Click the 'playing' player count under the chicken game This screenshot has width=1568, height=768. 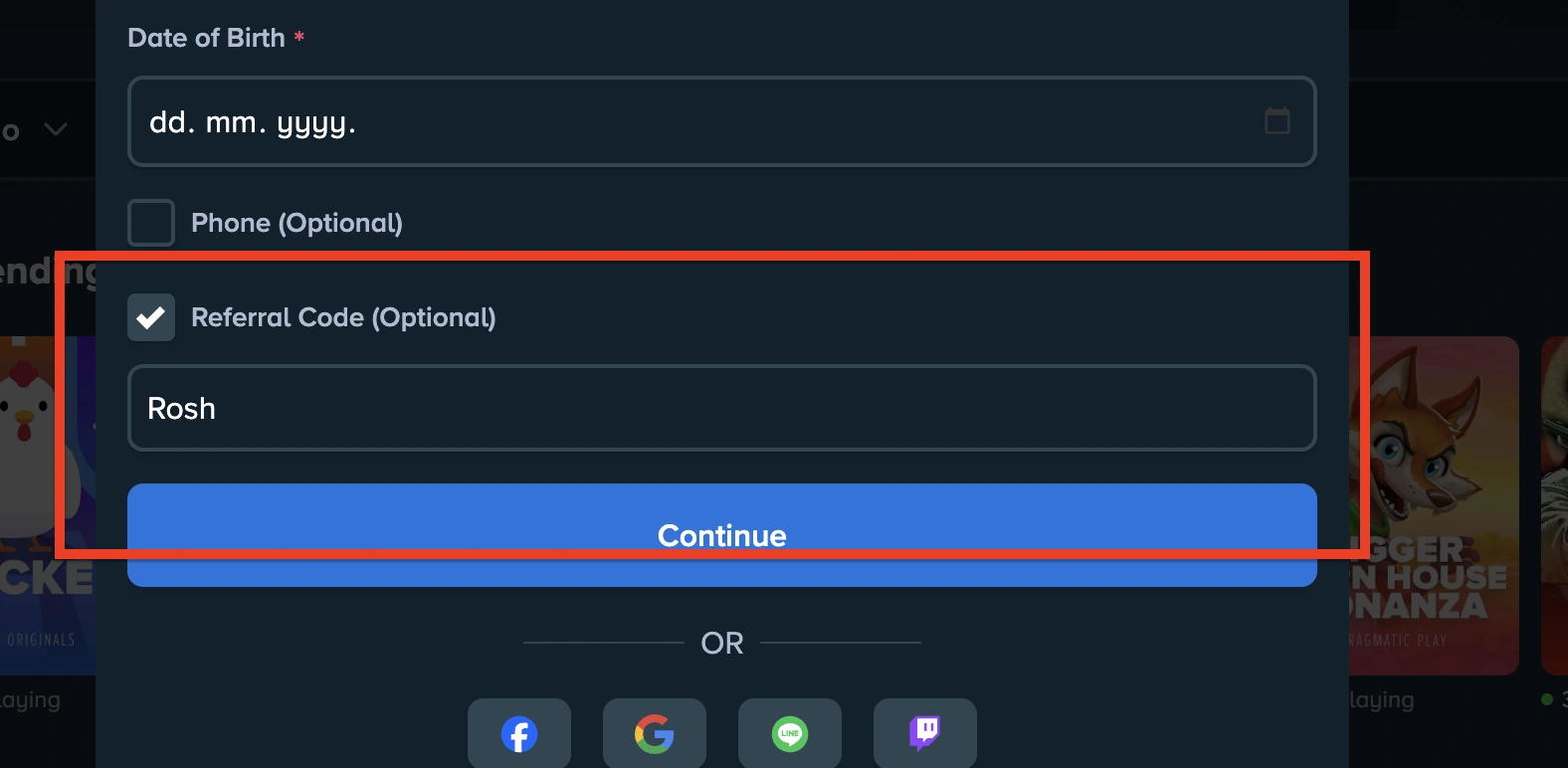30,699
